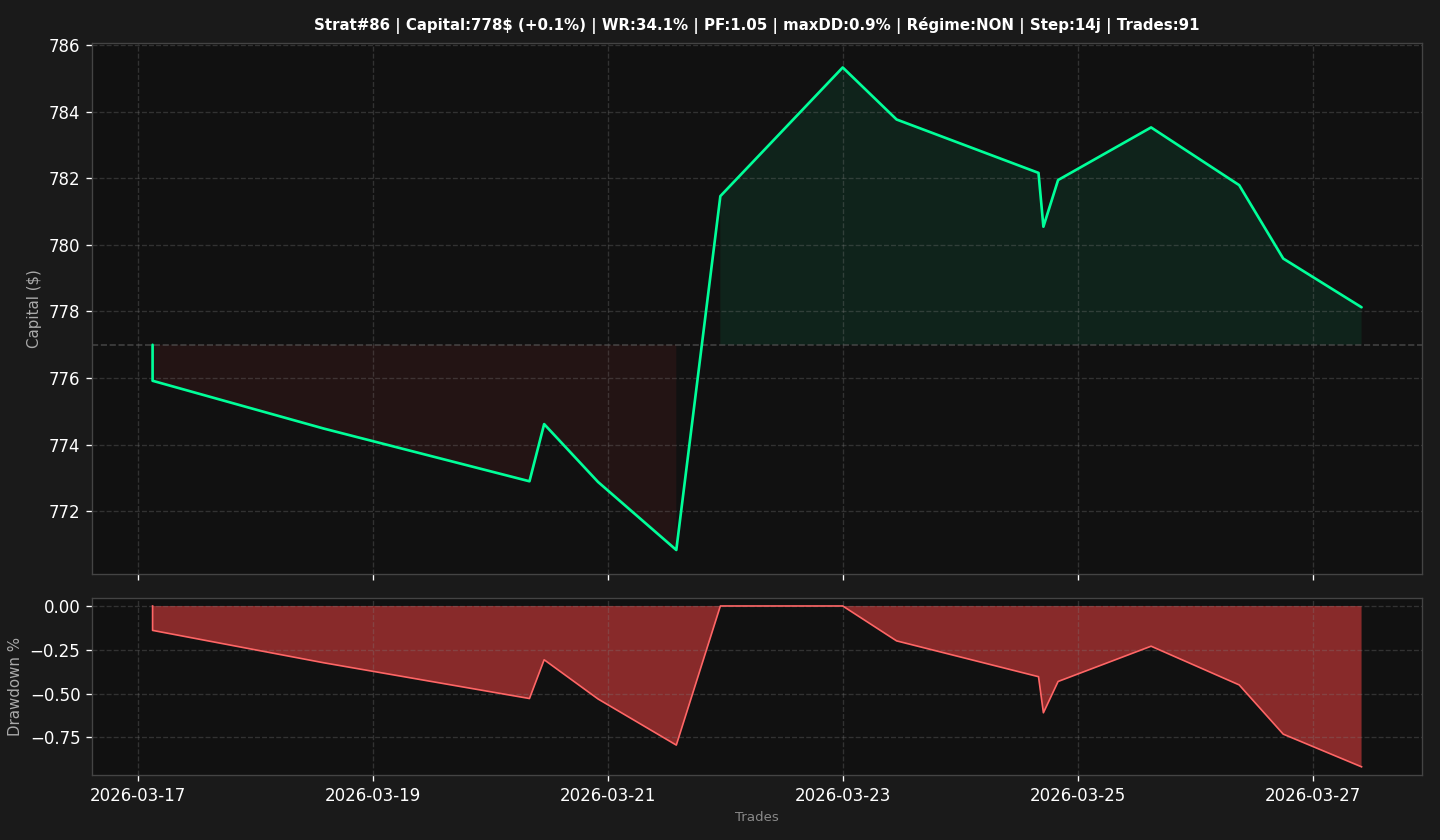Click the "Trades" x-axis label
This screenshot has width=1440, height=840.
tap(757, 817)
